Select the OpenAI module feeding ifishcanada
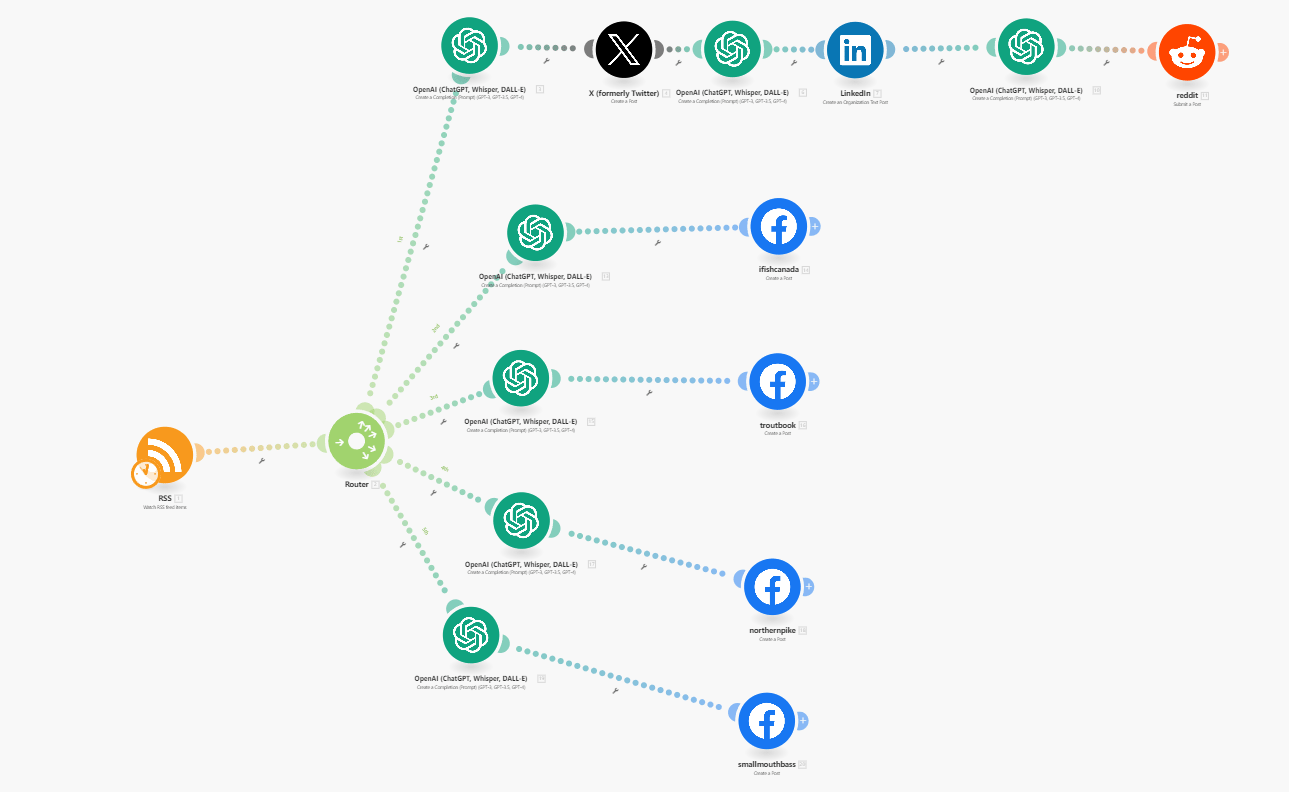Screen dimensions: 1289x792 tap(536, 232)
